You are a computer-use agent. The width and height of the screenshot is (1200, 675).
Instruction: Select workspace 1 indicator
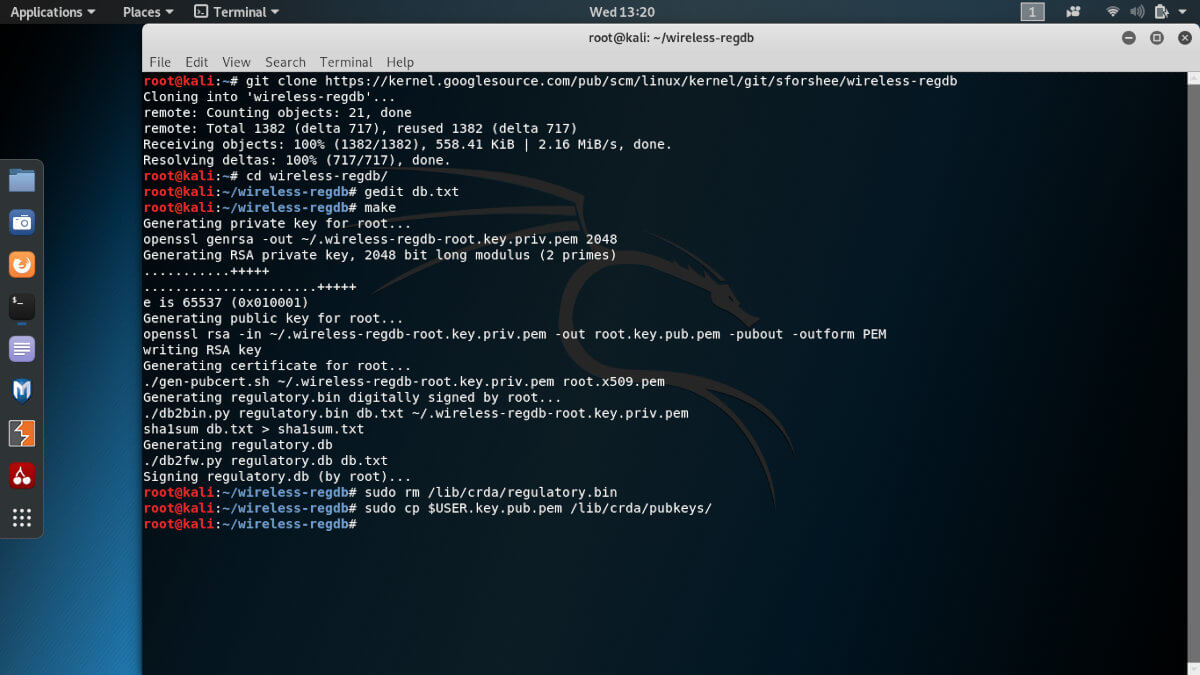tap(1032, 12)
